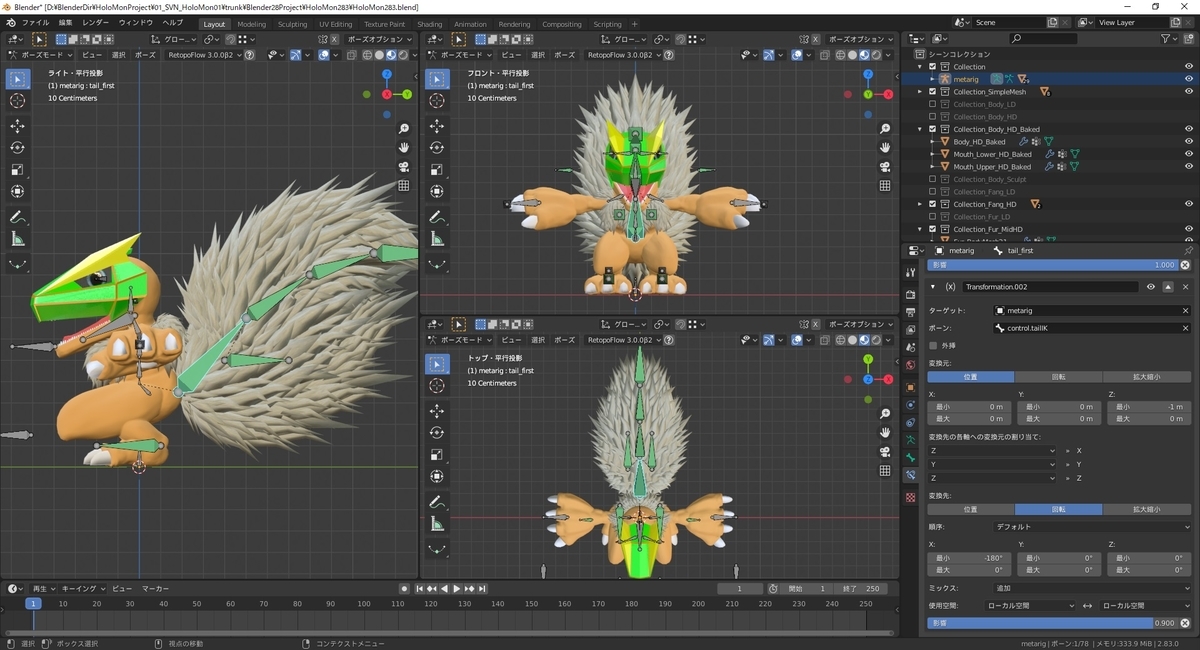Play the animation forward
The width and height of the screenshot is (1200, 650).
[x=457, y=589]
